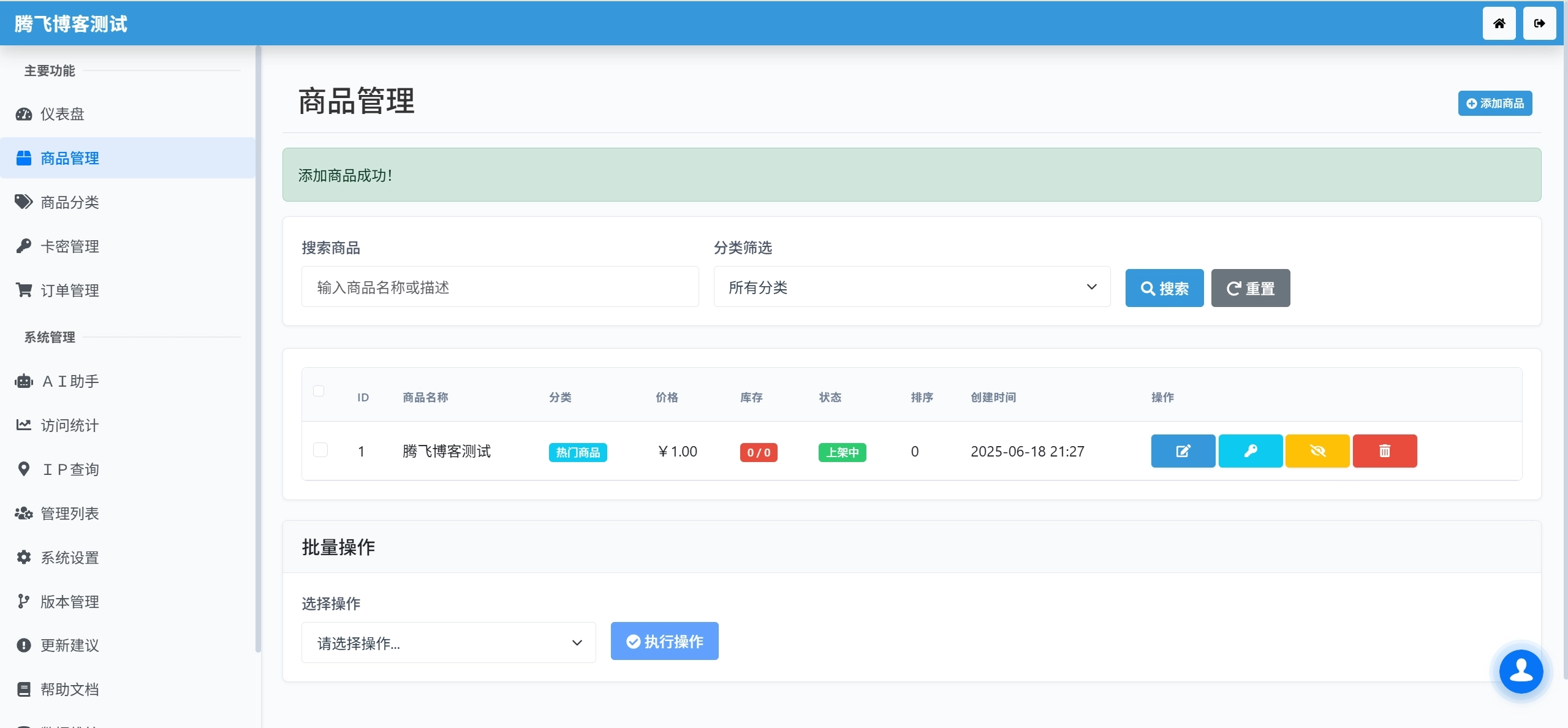1568x728 pixels.
Task: Click the update suggestions exclamation icon
Action: click(x=24, y=645)
